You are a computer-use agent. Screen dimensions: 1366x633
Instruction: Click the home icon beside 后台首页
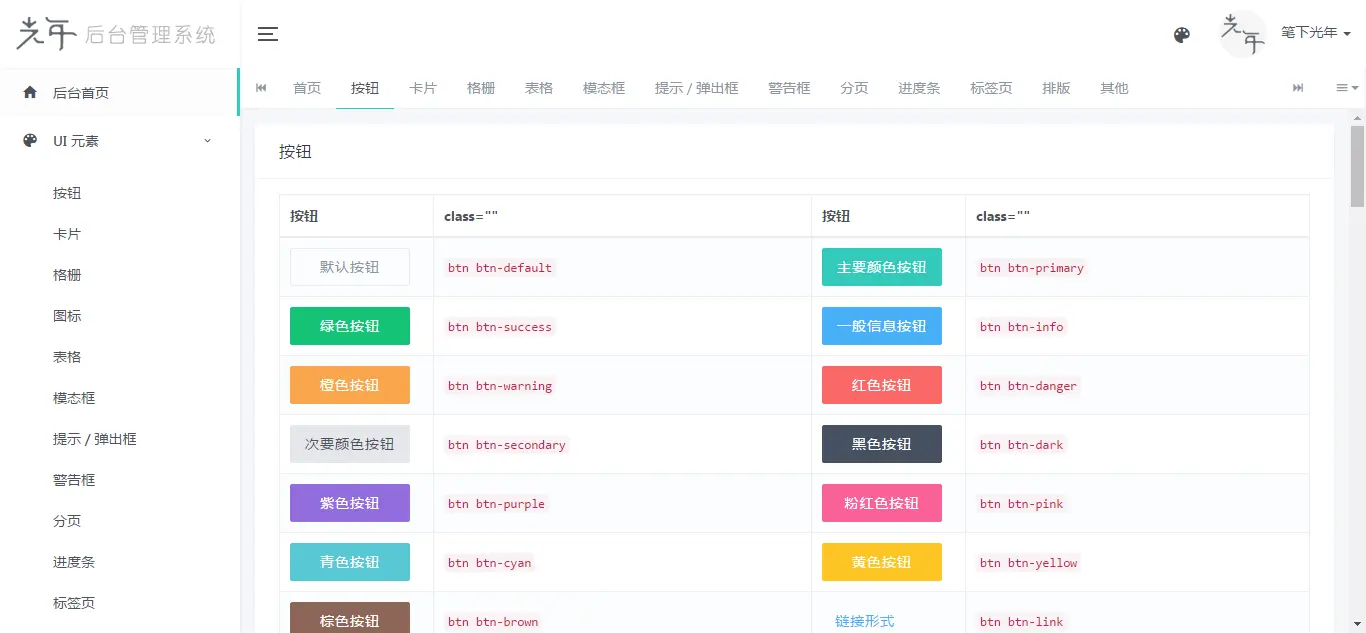click(30, 93)
